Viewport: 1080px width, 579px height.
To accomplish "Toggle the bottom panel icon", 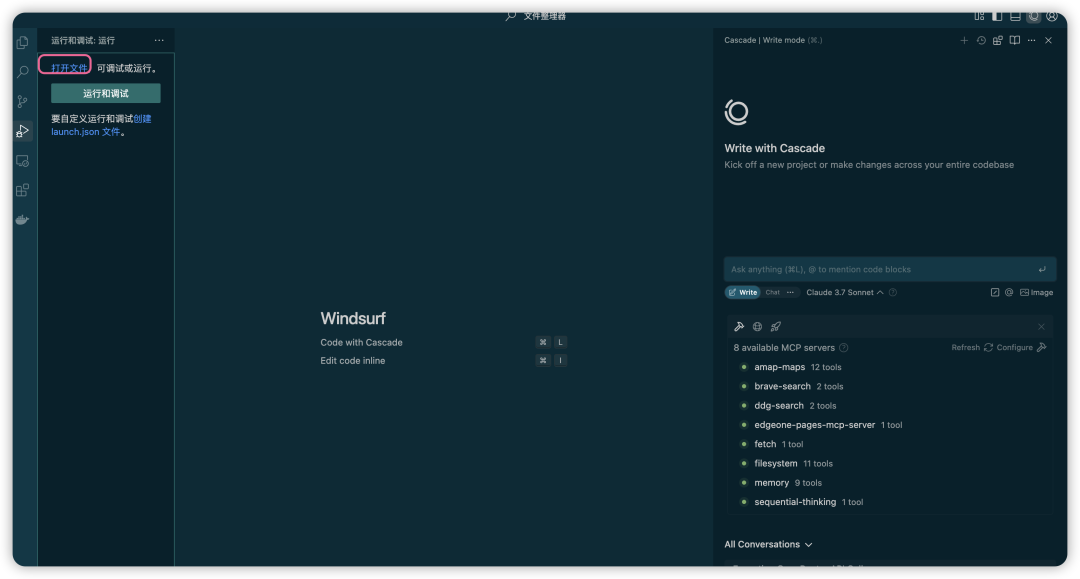I will pyautogui.click(x=1015, y=17).
